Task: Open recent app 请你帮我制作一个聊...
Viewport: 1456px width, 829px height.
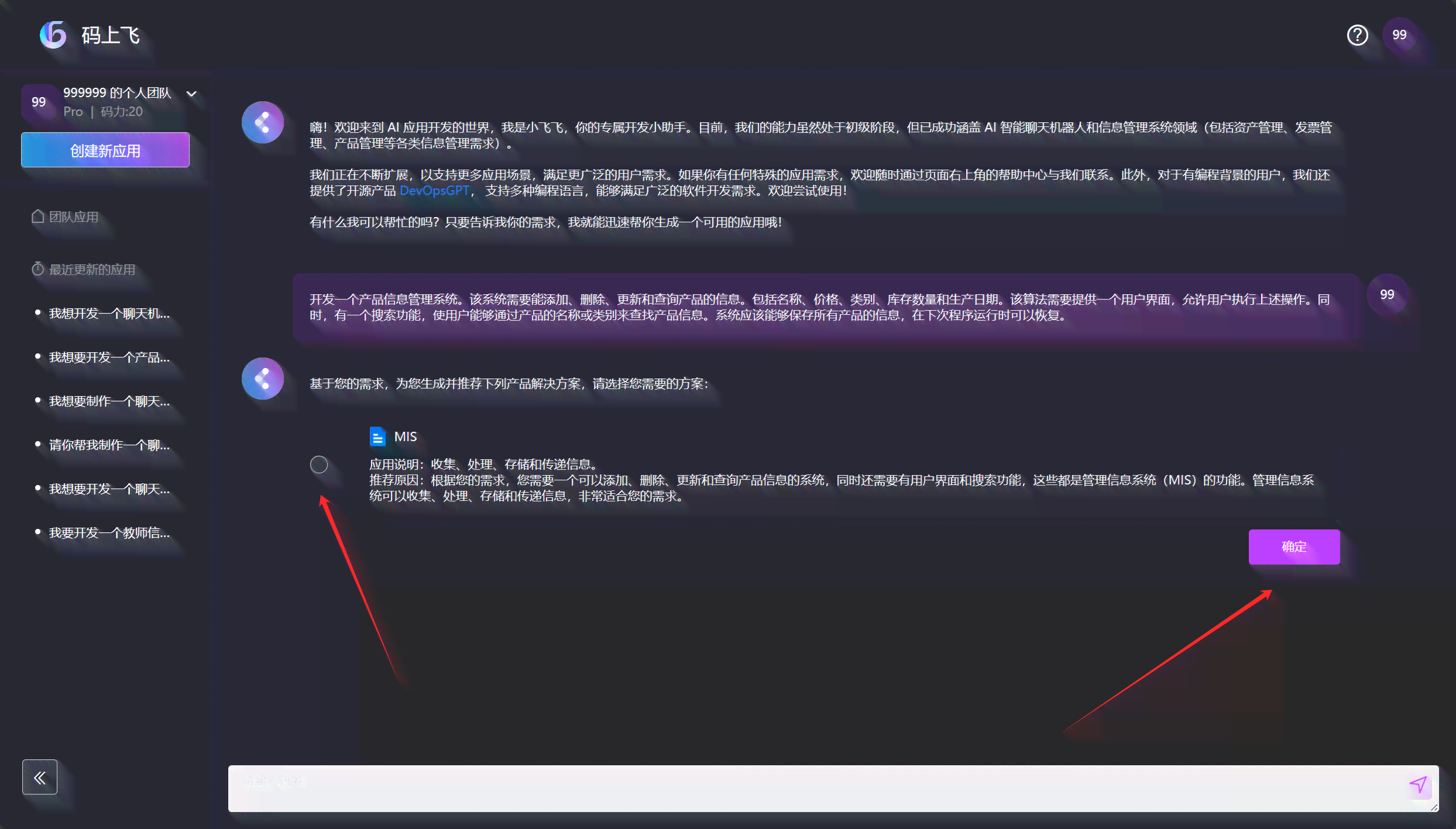Action: 109,445
